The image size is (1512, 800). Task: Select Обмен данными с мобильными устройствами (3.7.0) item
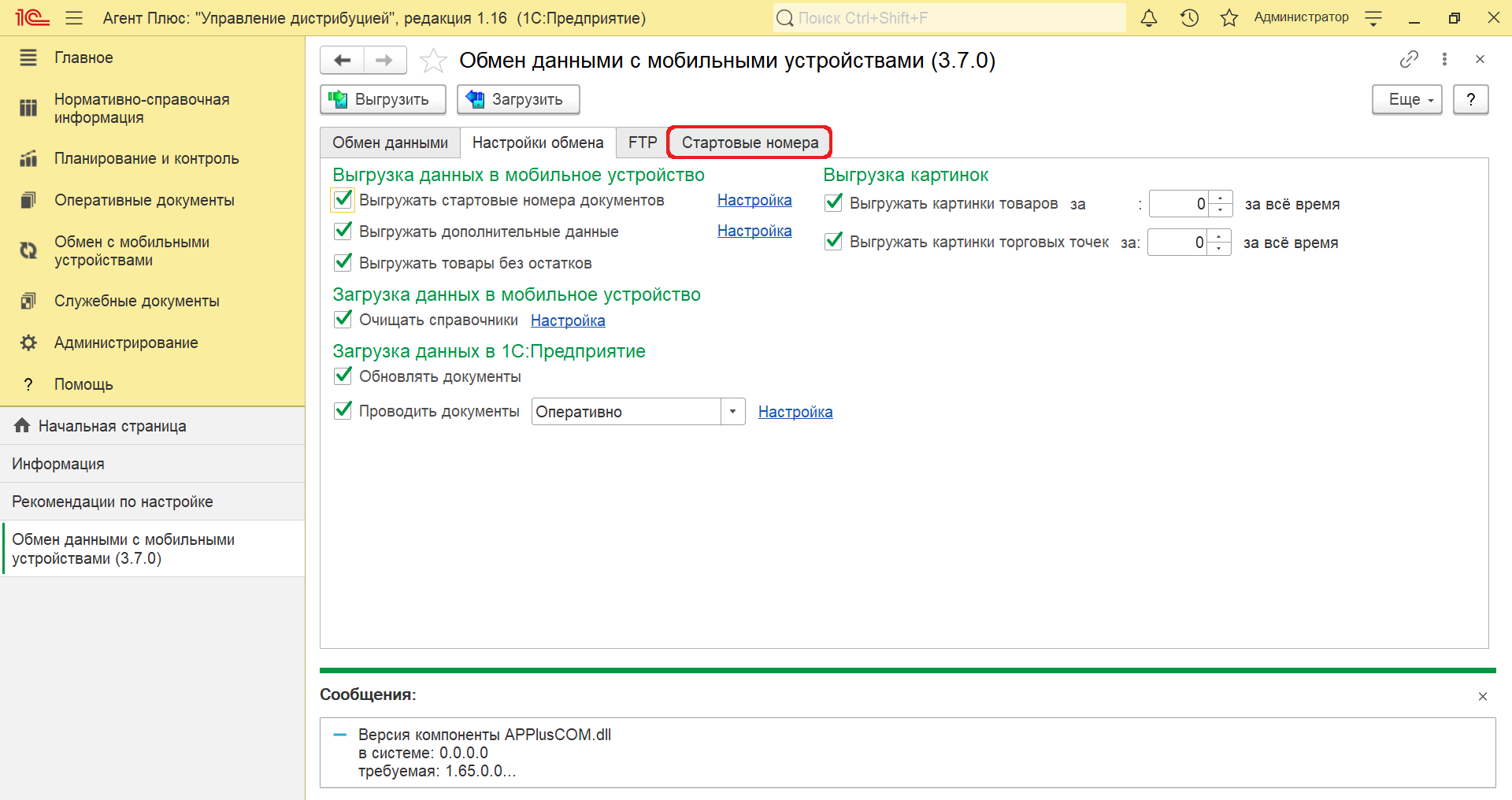[x=152, y=549]
